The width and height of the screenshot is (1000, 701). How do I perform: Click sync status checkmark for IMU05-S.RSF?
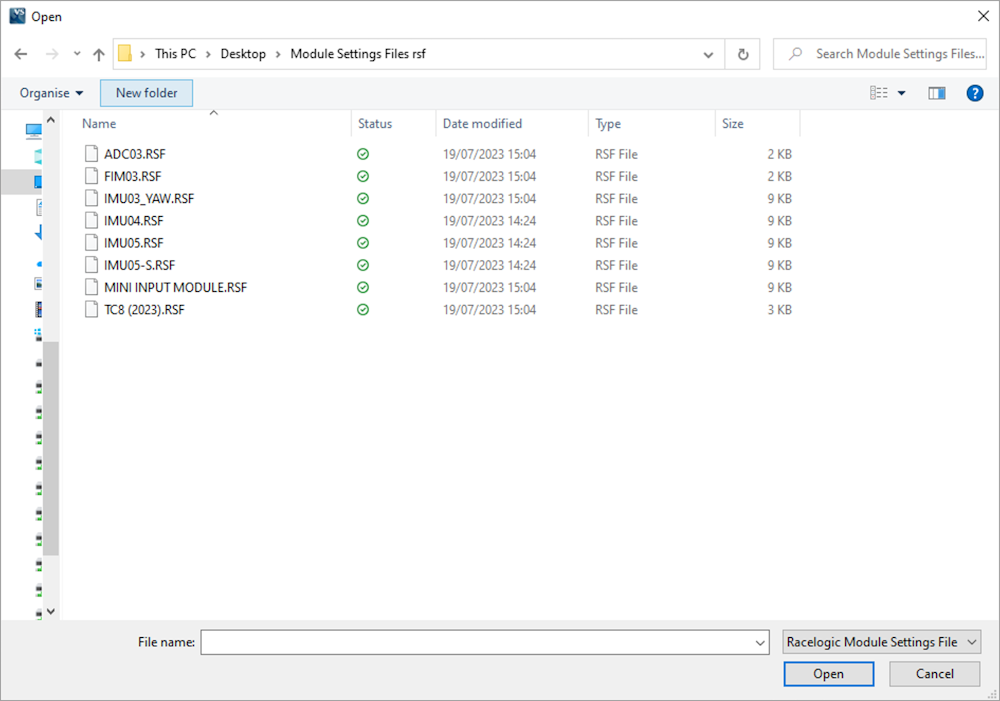click(x=363, y=265)
